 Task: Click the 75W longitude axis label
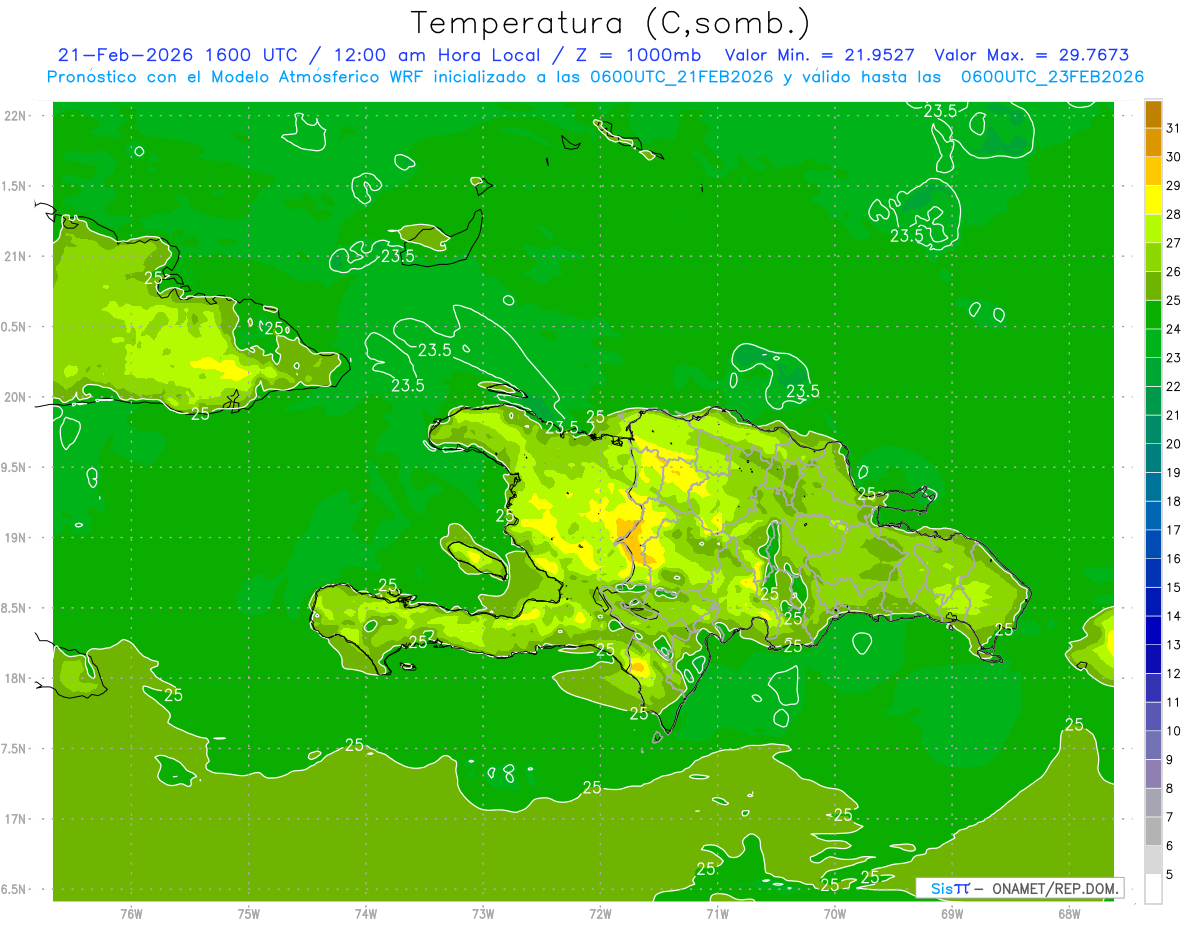point(249,913)
